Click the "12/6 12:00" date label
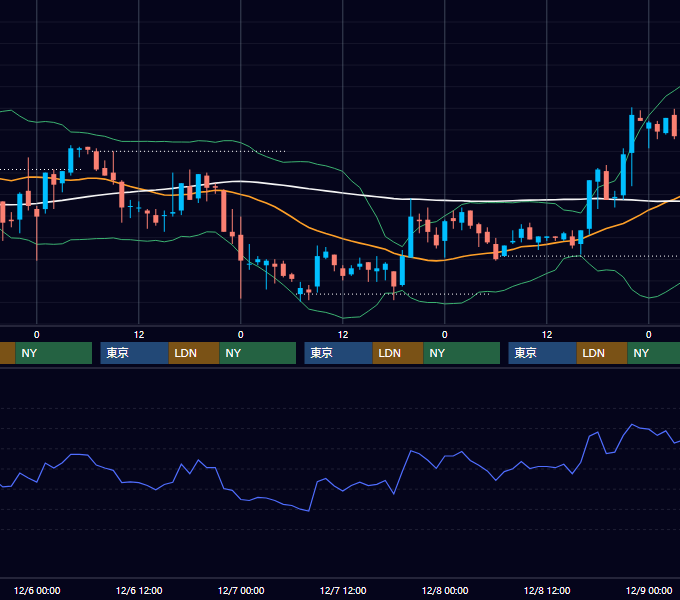The width and height of the screenshot is (680, 600). 139,590
